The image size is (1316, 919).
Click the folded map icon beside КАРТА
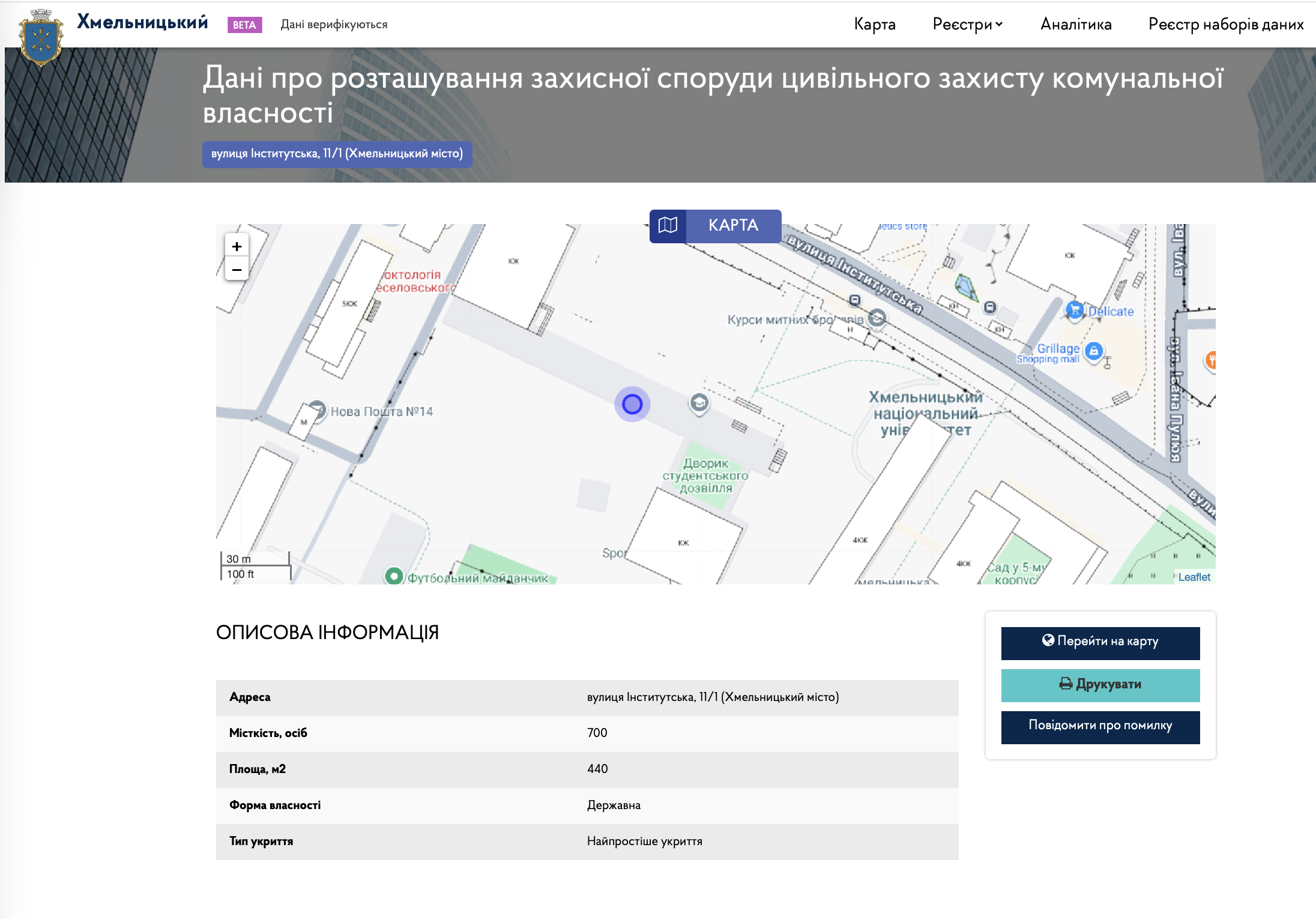coord(668,226)
